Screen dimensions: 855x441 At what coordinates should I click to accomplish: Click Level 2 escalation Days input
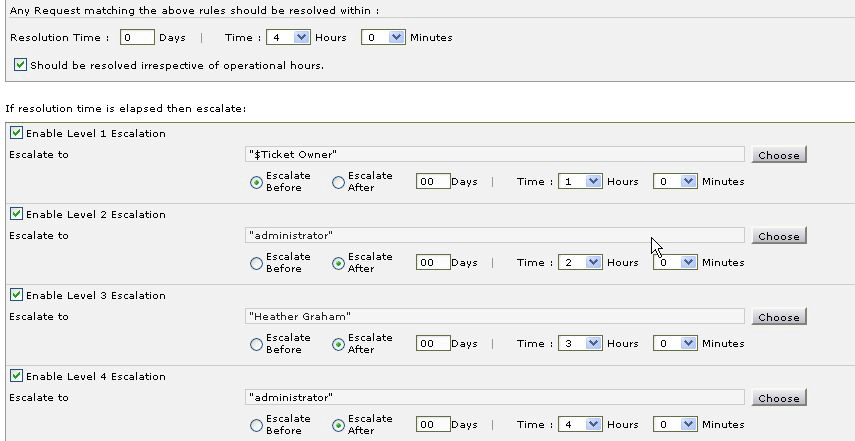click(433, 263)
